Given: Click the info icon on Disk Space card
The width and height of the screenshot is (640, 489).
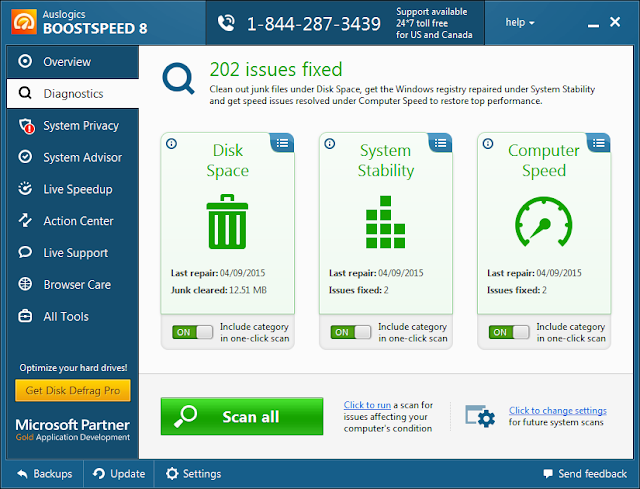Looking at the screenshot, I should [171, 144].
